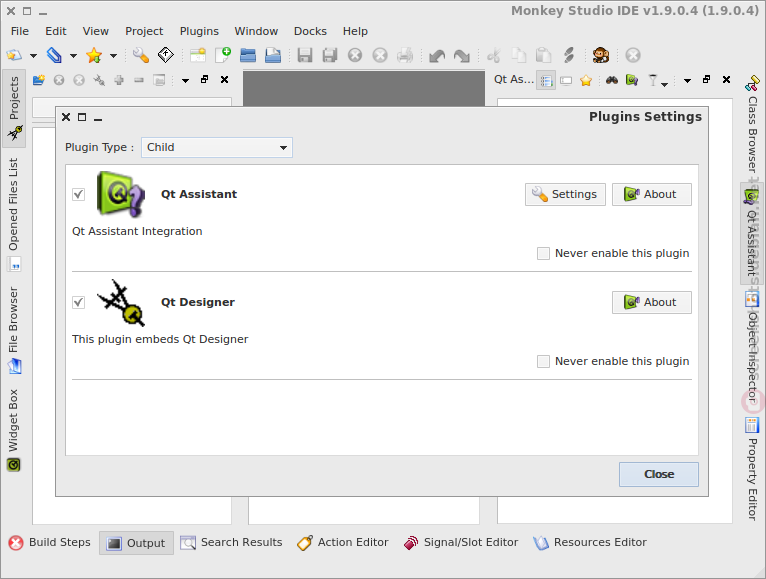Select the Widget Box side tab
766x579 pixels.
pyautogui.click(x=14, y=431)
